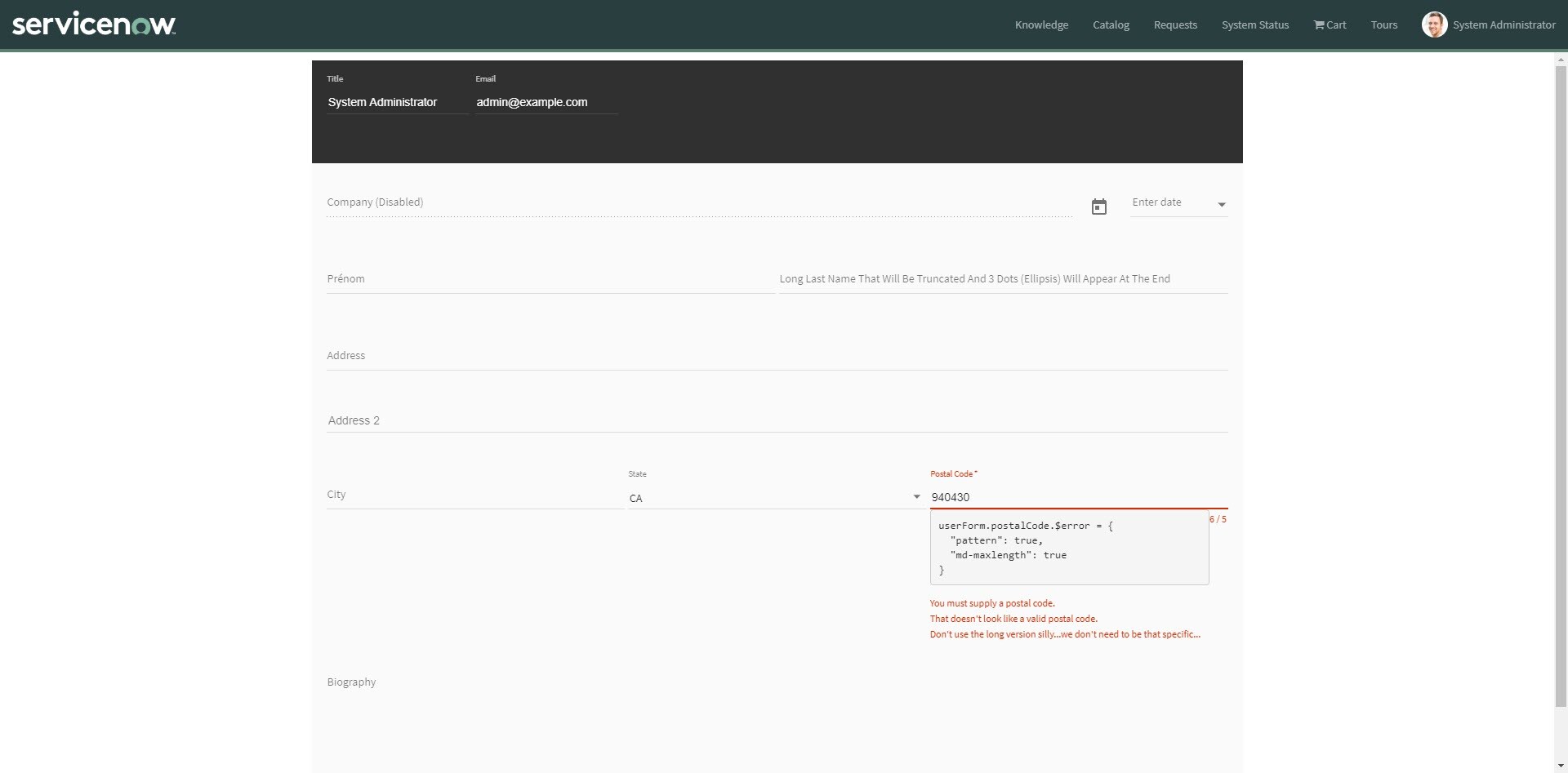View the System Status page
This screenshot has width=1568, height=773.
[1254, 24]
